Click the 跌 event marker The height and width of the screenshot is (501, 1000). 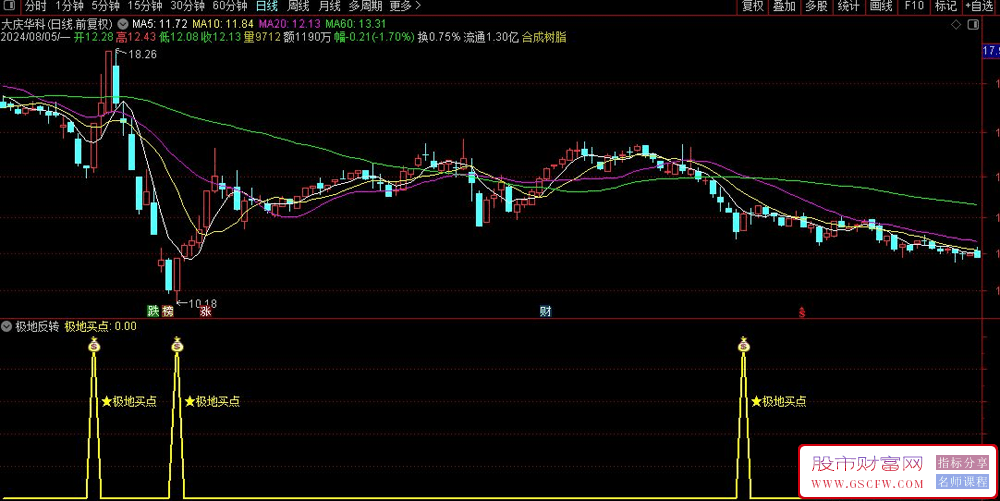pyautogui.click(x=153, y=311)
